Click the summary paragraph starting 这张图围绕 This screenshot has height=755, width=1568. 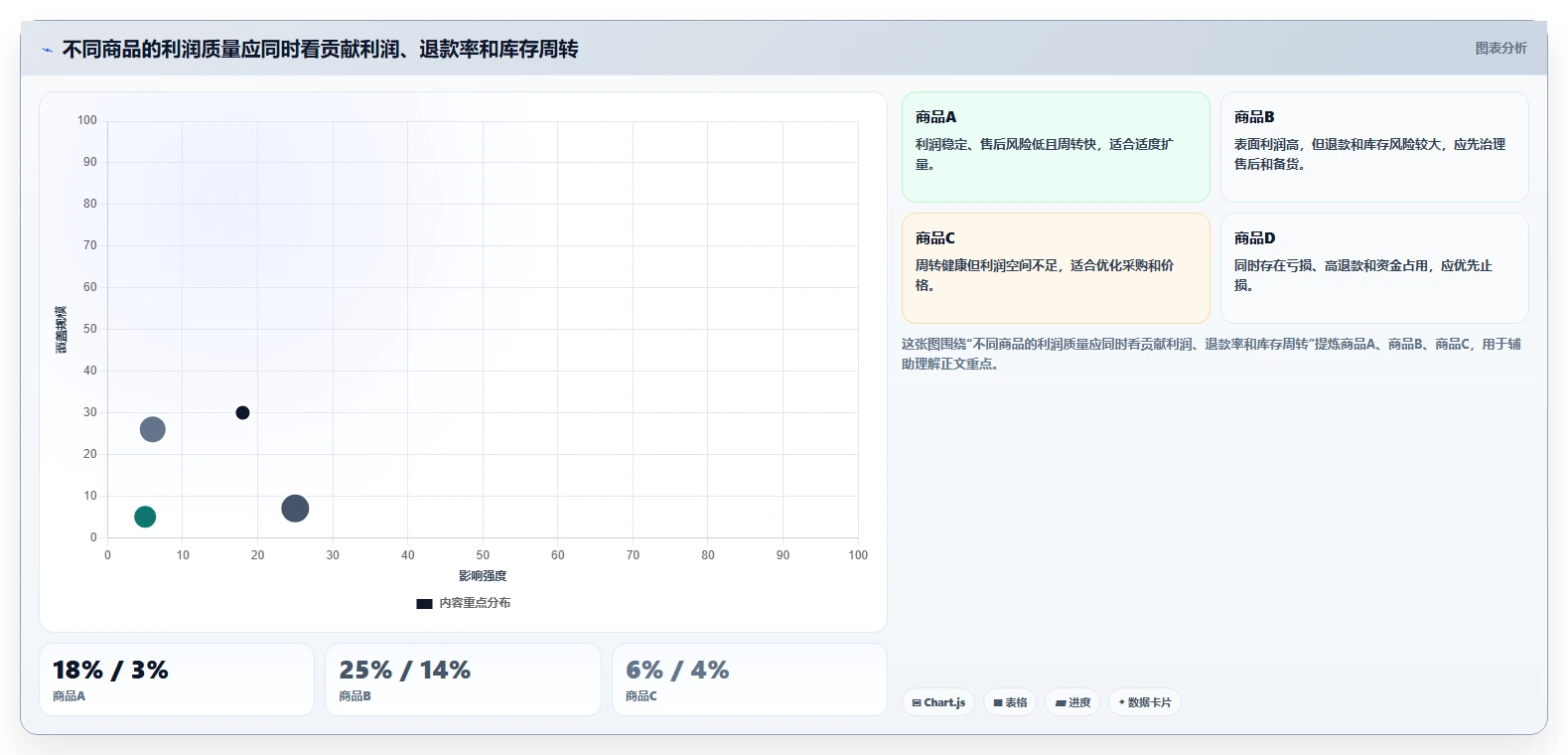(x=1211, y=354)
